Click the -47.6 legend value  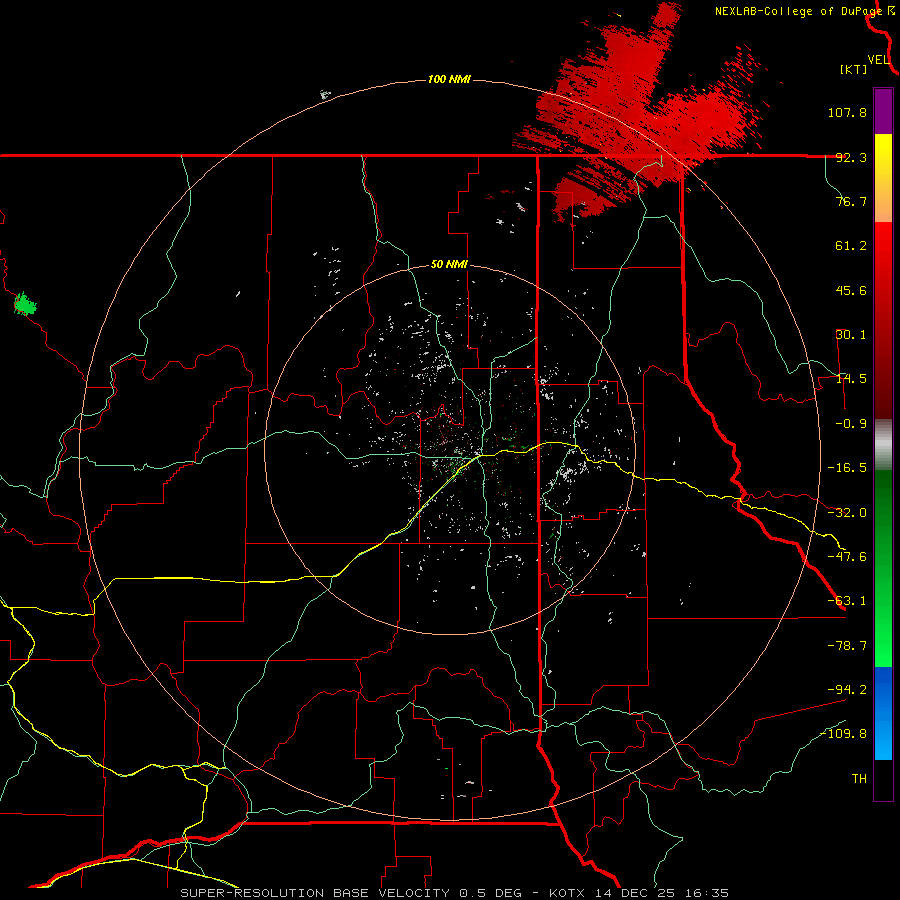point(847,557)
